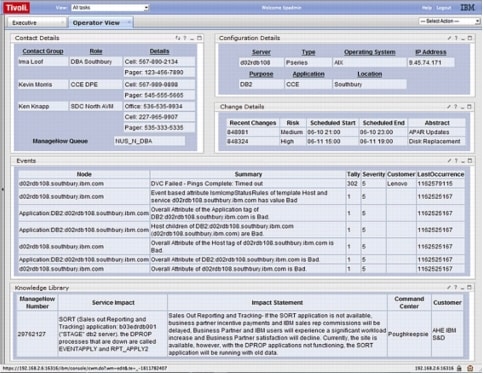Image resolution: width=484 pixels, height=374 pixels.
Task: Close the Executive tab
Action: pyautogui.click(x=62, y=22)
